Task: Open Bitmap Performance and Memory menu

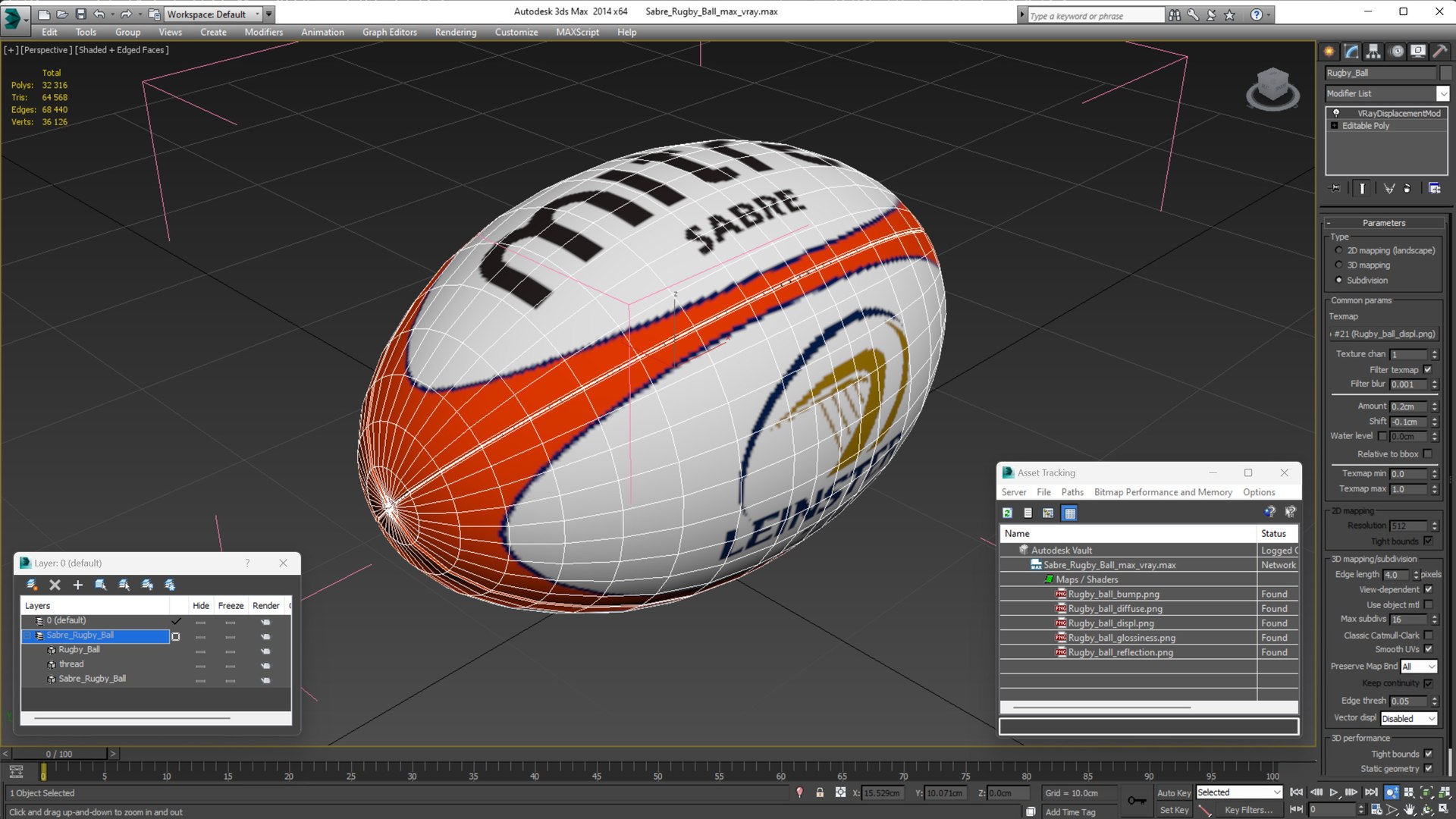Action: click(1163, 492)
